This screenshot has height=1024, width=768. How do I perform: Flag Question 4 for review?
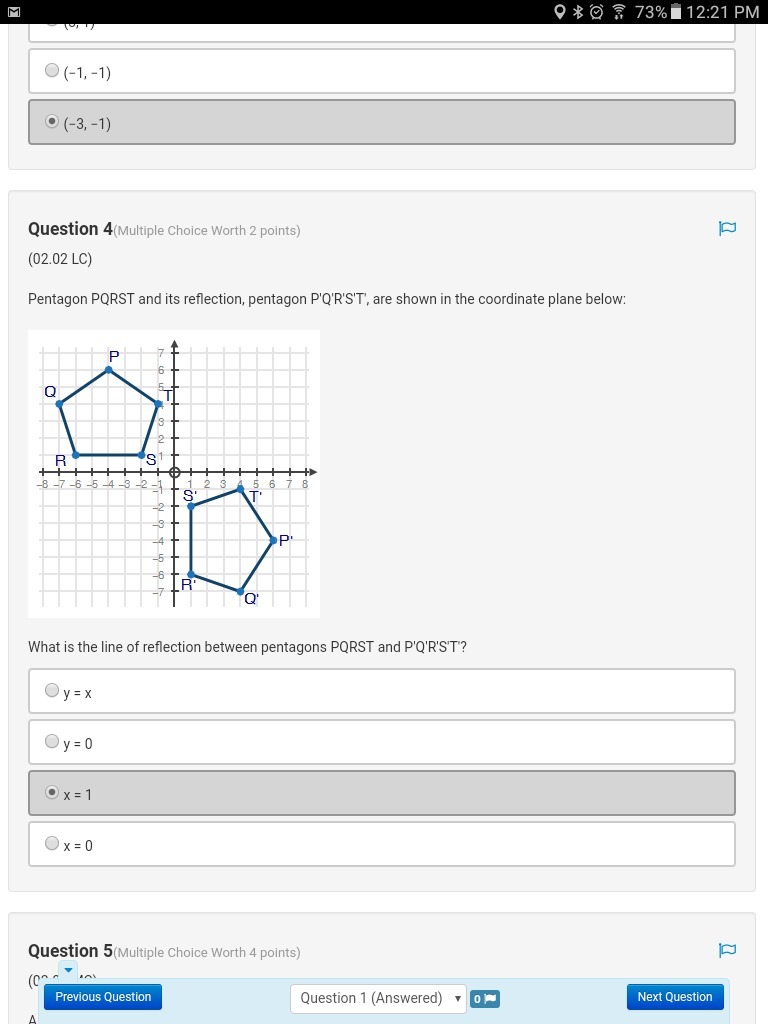point(727,229)
